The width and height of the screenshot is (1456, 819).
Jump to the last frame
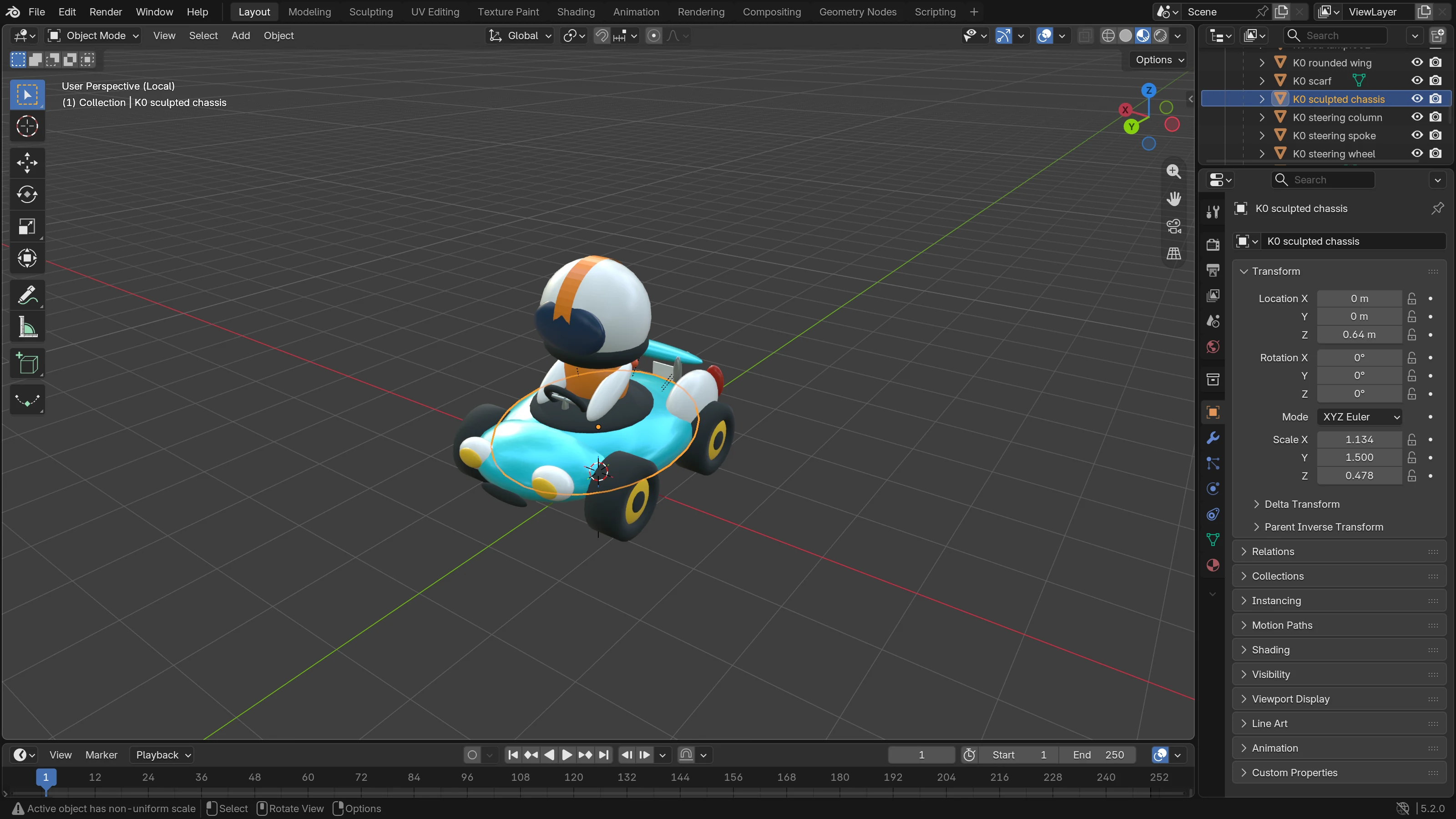click(x=604, y=755)
